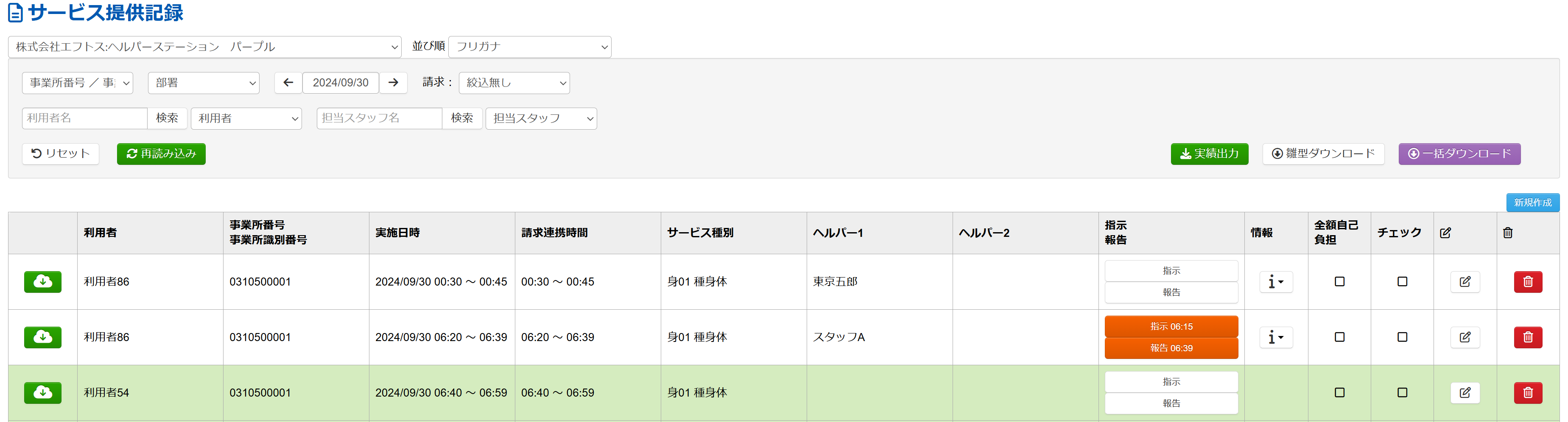Image resolution: width=1568 pixels, height=422 pixels.
Task: Click the 利用者名 search input field
Action: tap(84, 119)
